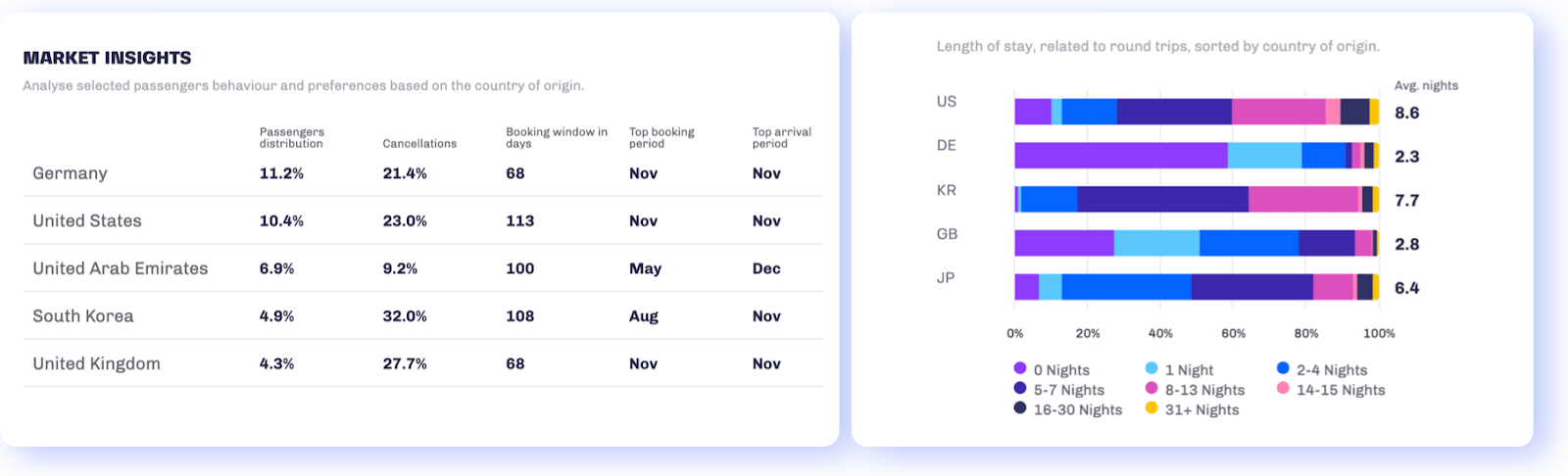Image resolution: width=1568 pixels, height=476 pixels.
Task: Click the South Korea row label
Action: [83, 316]
